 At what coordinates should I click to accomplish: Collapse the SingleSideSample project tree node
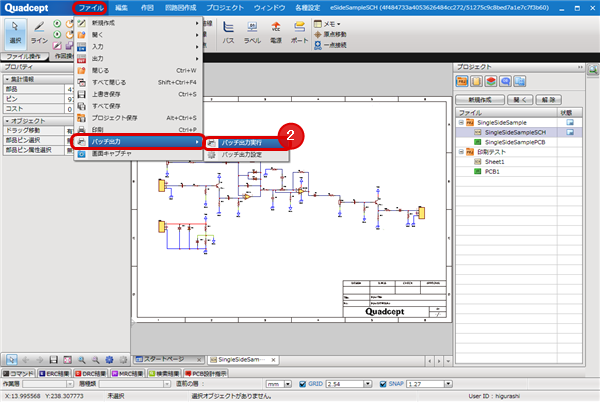461,122
